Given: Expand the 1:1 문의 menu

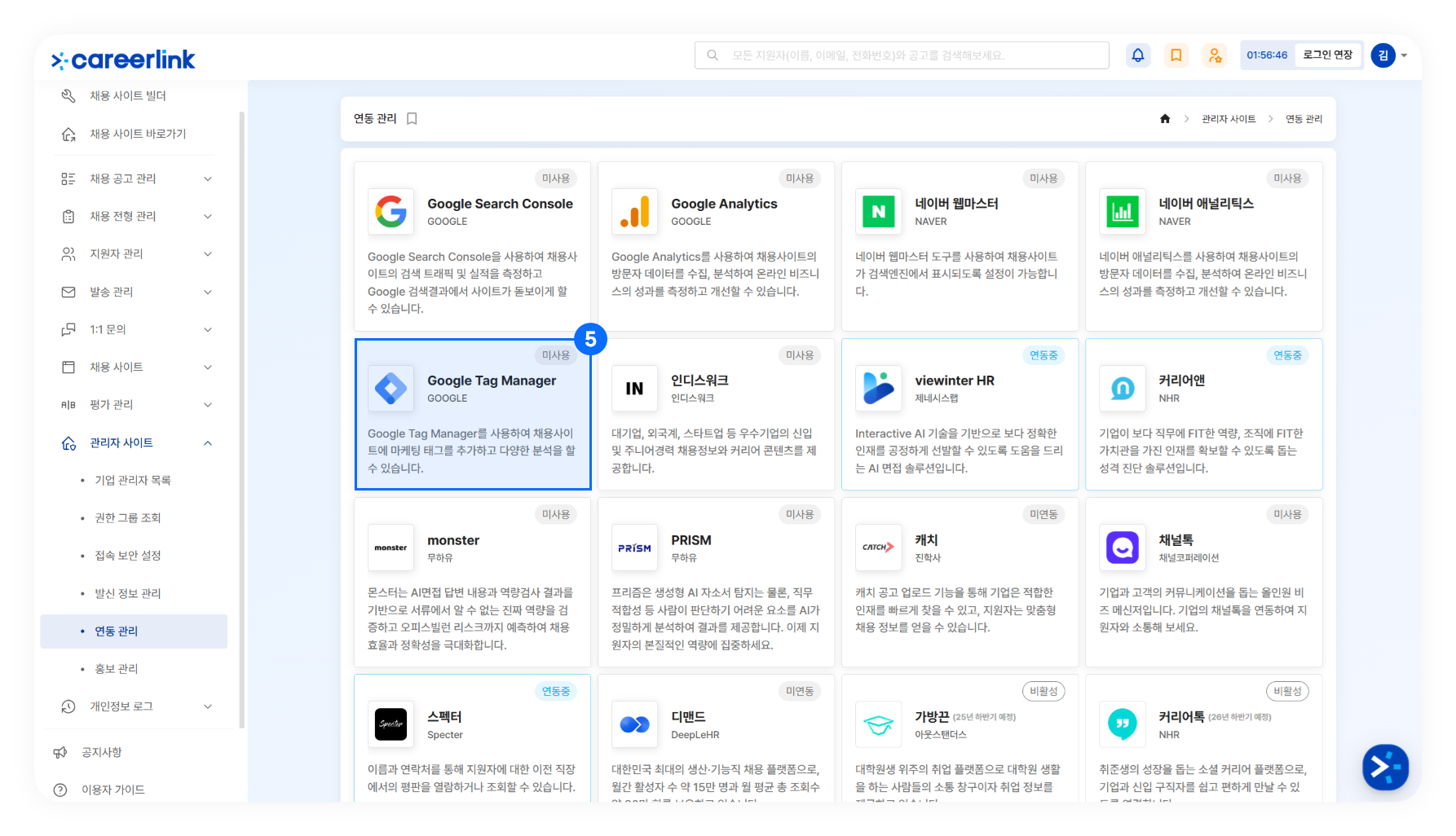Looking at the screenshot, I should pyautogui.click(x=137, y=329).
